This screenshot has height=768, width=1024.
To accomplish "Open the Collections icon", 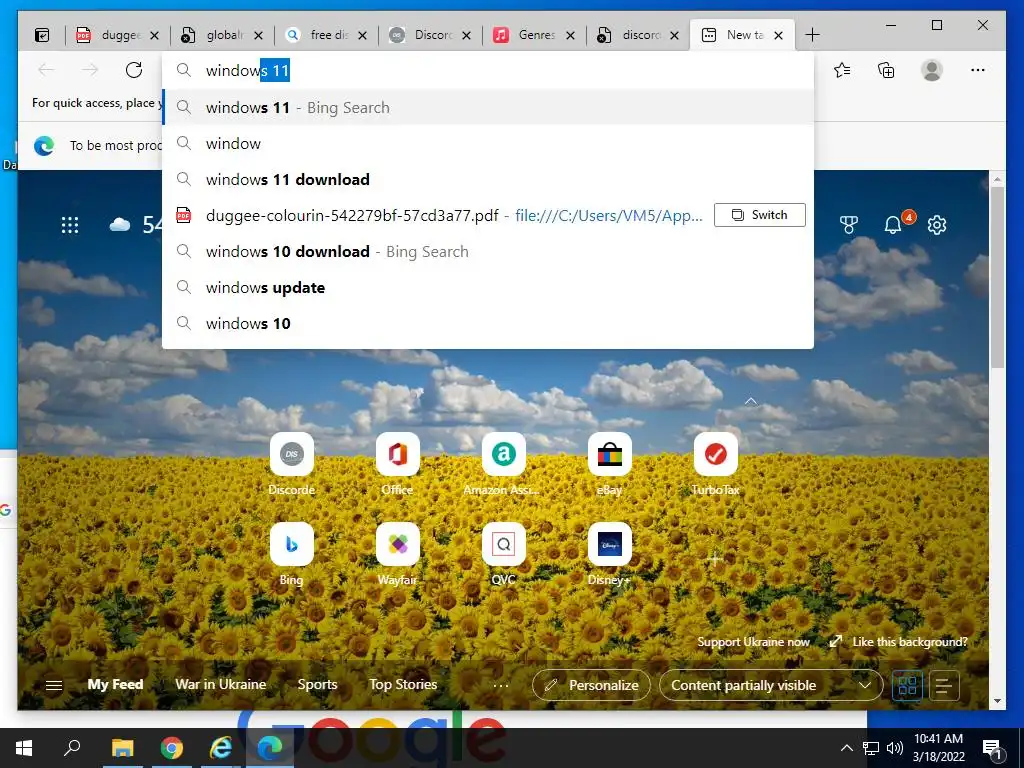I will click(x=886, y=70).
